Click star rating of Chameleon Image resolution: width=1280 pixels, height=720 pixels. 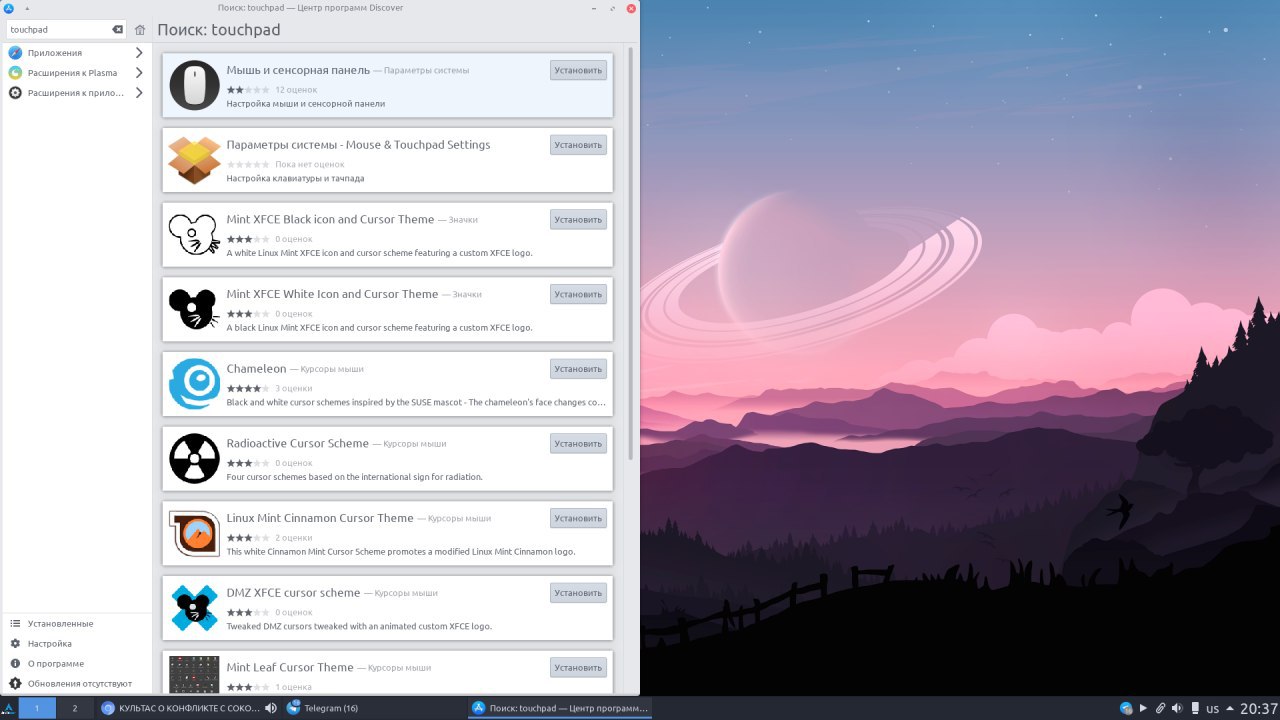click(247, 388)
